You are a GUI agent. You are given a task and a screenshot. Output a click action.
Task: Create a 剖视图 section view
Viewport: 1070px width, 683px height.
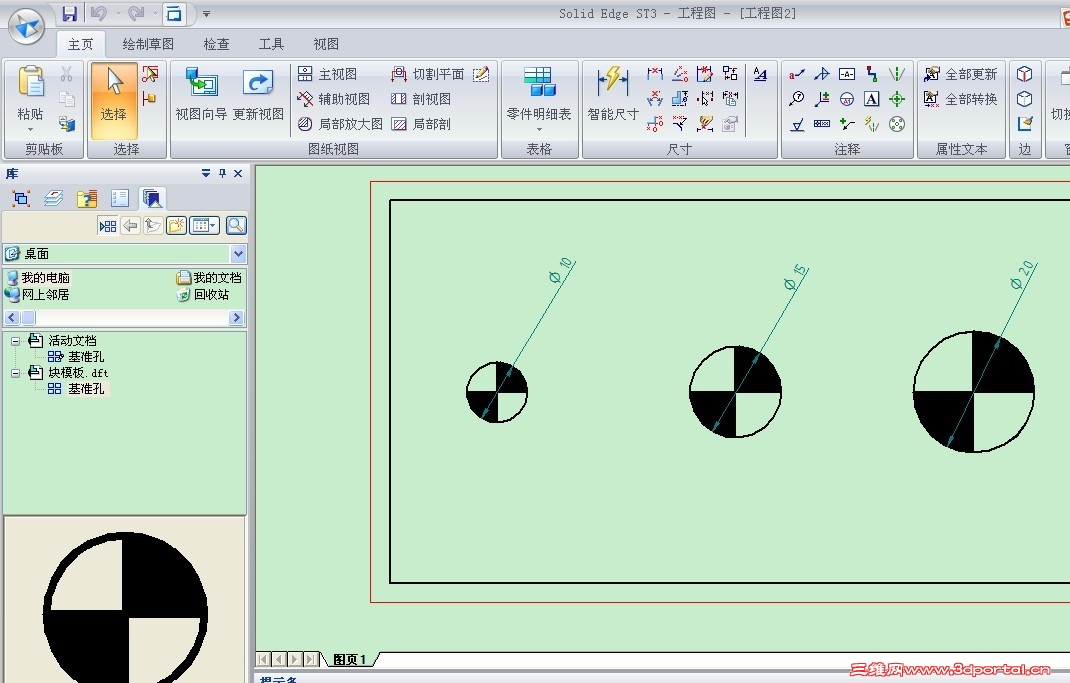click(420, 99)
